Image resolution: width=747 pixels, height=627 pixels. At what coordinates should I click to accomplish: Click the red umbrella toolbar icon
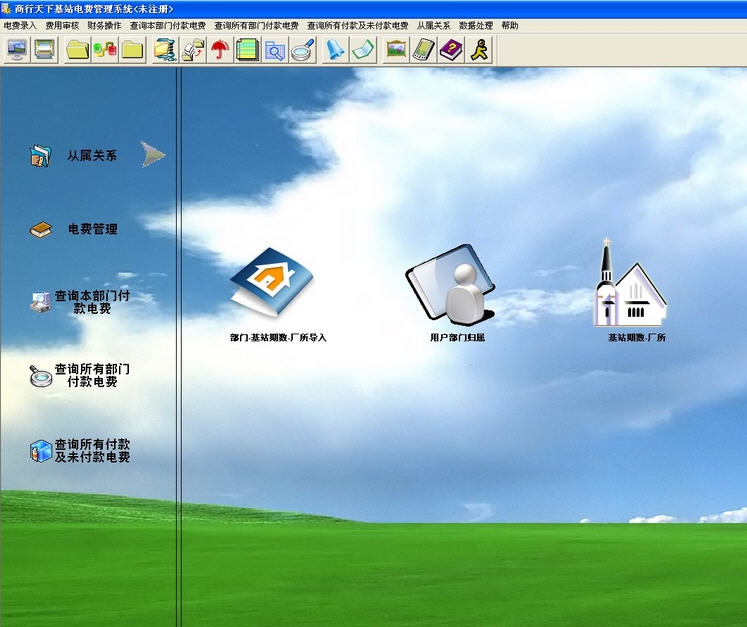[x=220, y=50]
